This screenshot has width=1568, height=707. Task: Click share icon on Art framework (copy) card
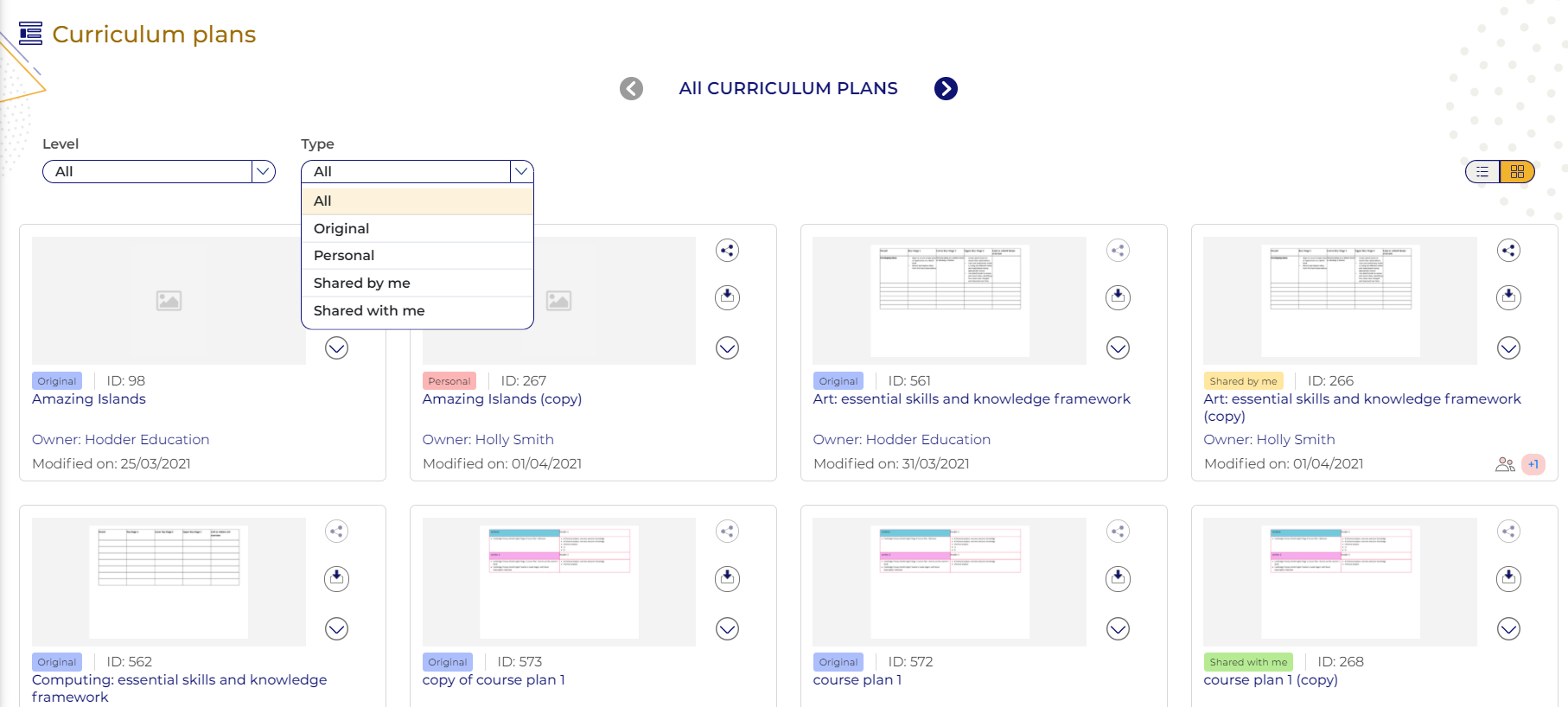click(x=1508, y=251)
